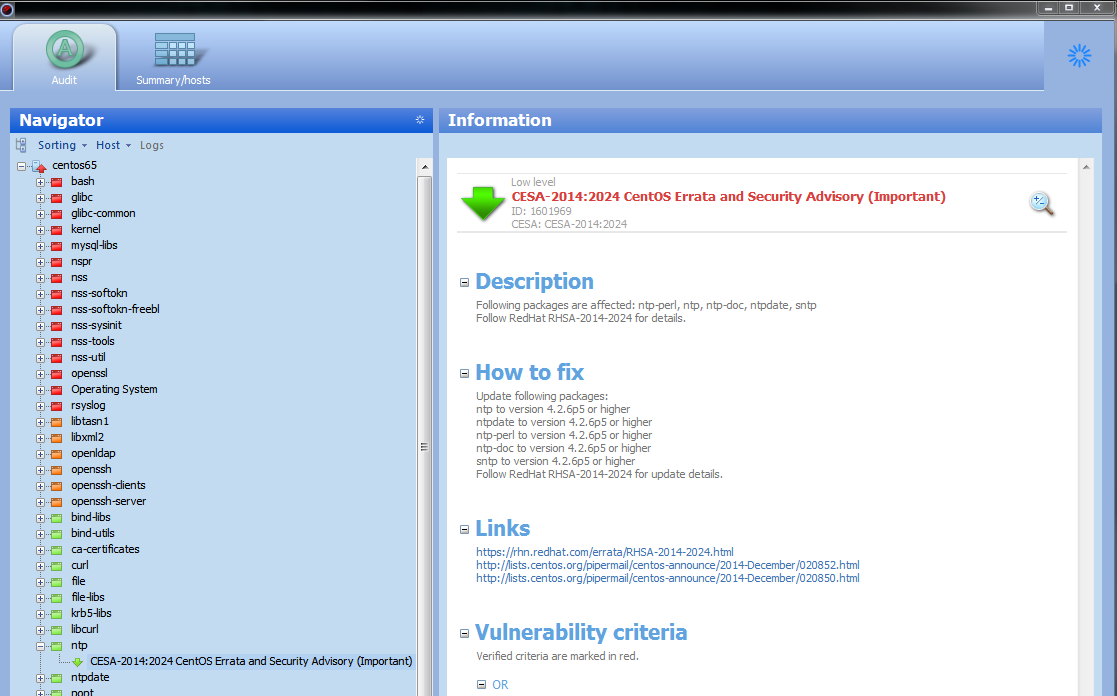This screenshot has width=1117, height=696.
Task: Select the nss-sysinit tree item
Action: 96,326
